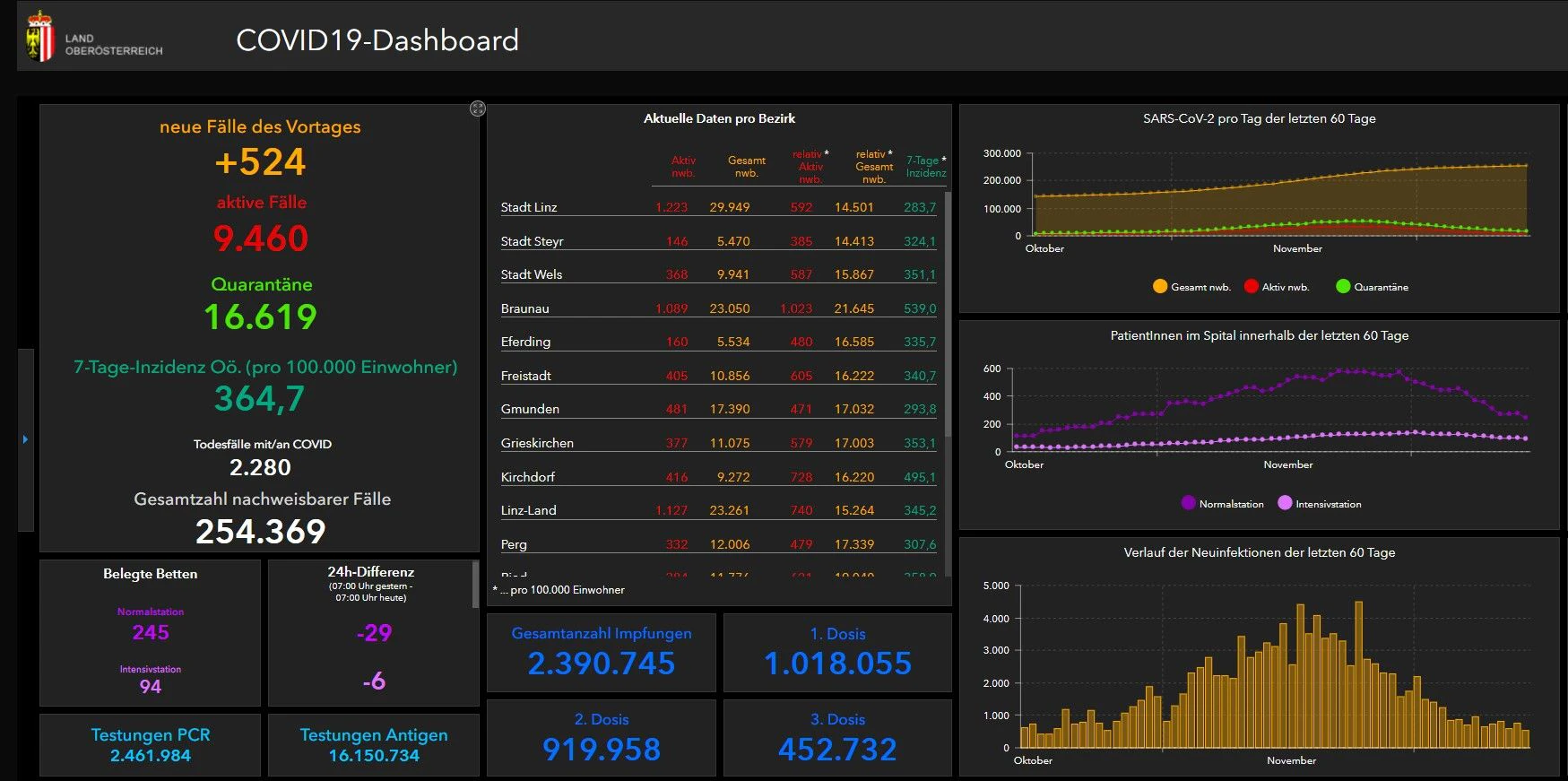Click the Aktuelle Daten pro Bezirk heading
The width and height of the screenshot is (1568, 781).
(719, 118)
